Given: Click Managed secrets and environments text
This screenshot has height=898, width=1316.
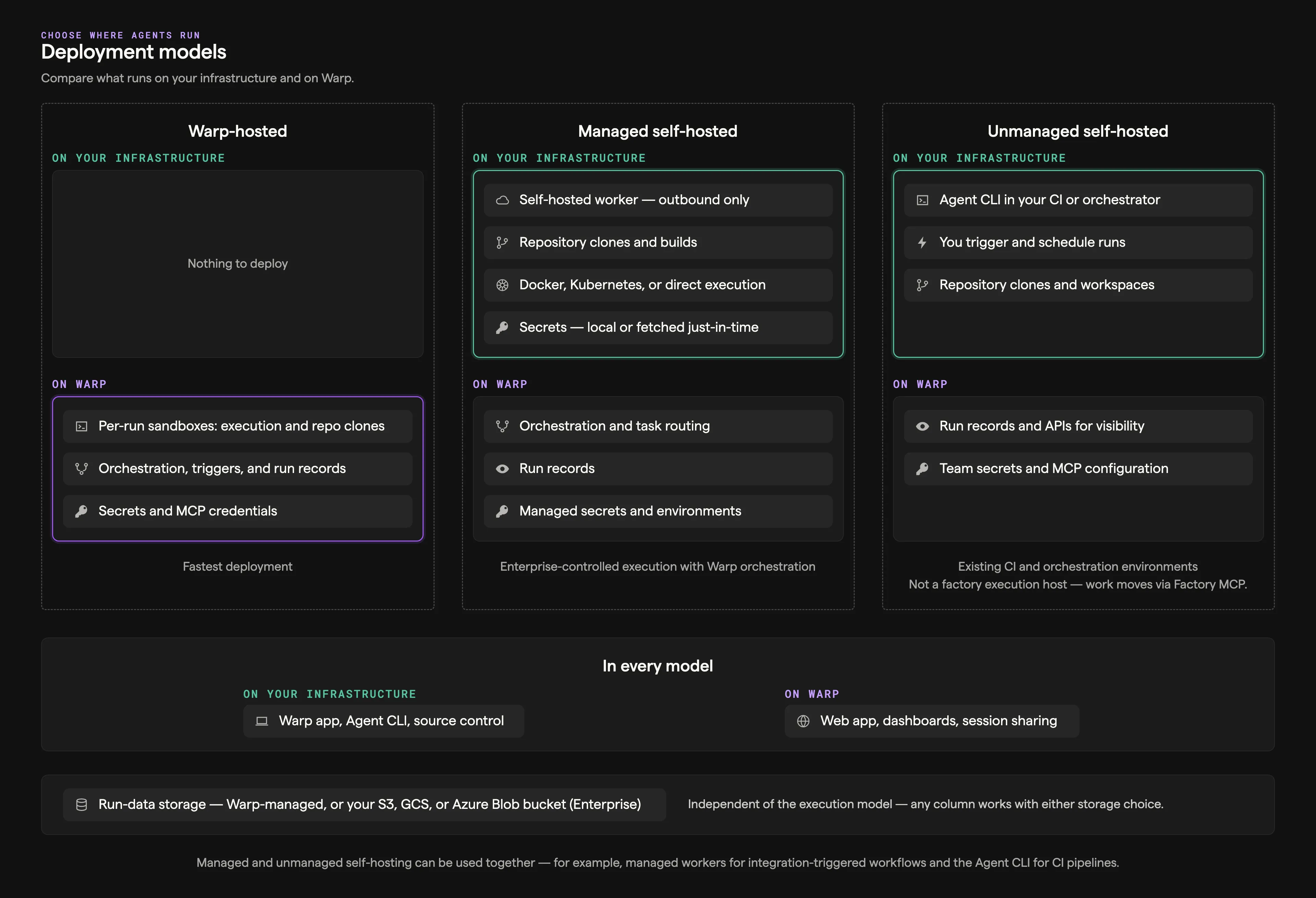Looking at the screenshot, I should click(x=630, y=511).
